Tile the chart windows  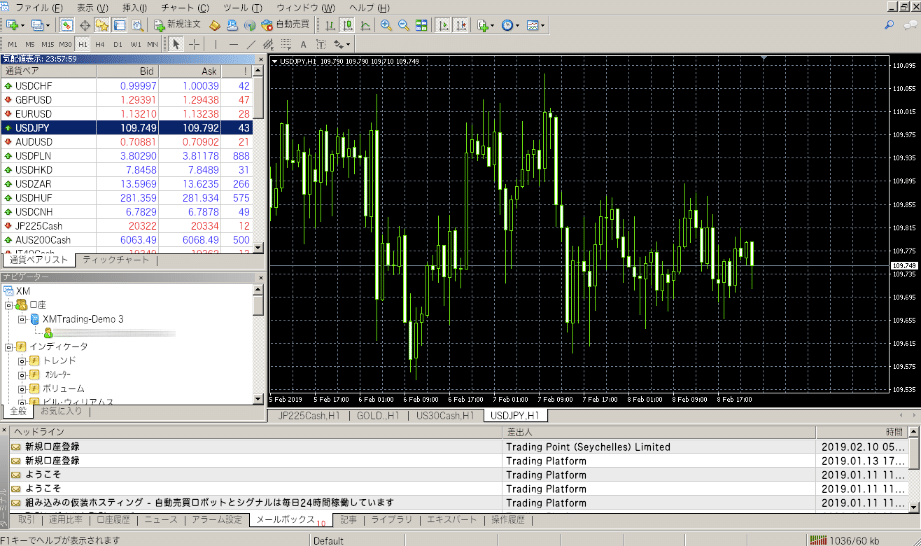tap(421, 25)
